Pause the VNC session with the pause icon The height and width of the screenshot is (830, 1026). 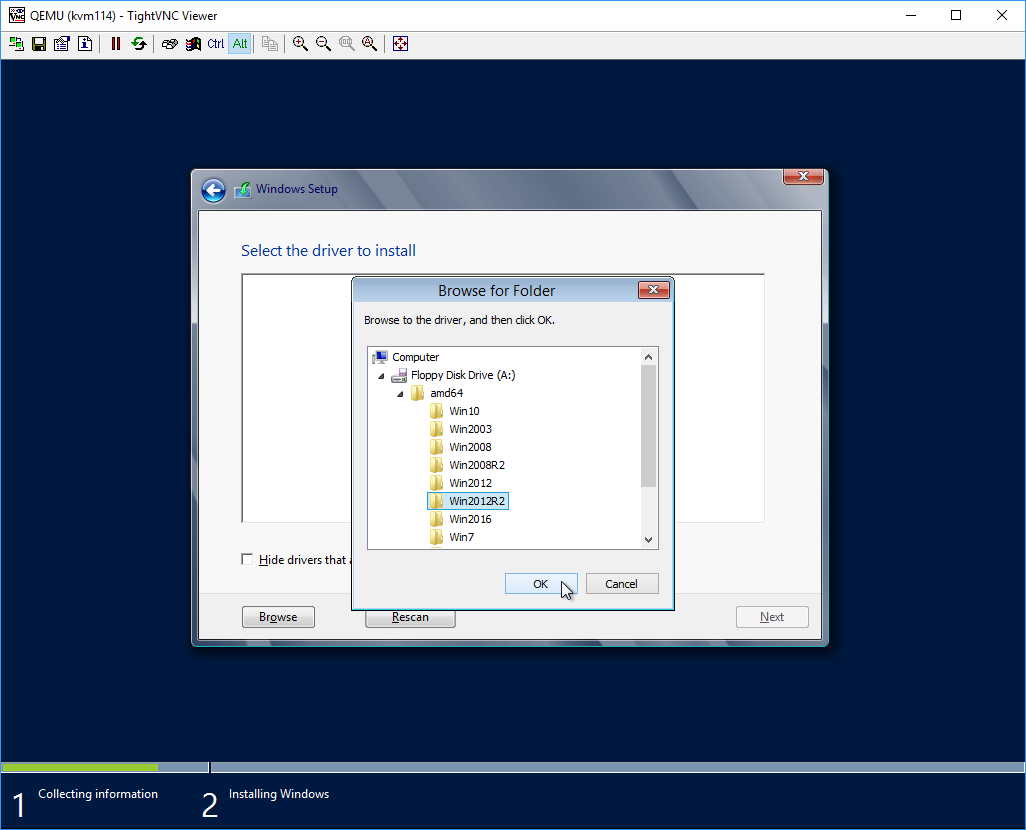click(x=116, y=44)
